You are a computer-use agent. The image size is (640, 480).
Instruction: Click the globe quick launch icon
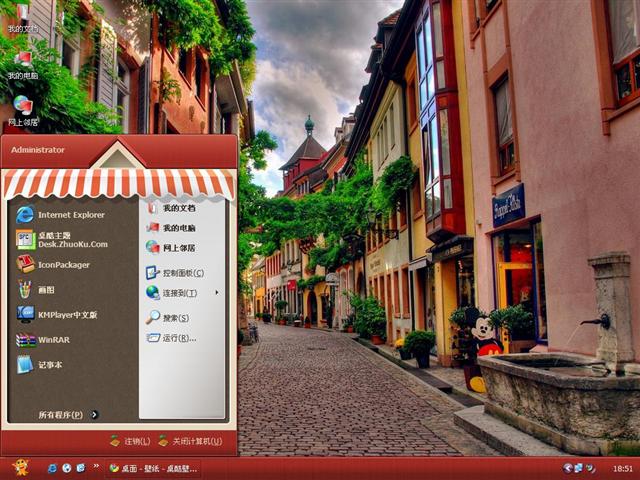click(67, 468)
